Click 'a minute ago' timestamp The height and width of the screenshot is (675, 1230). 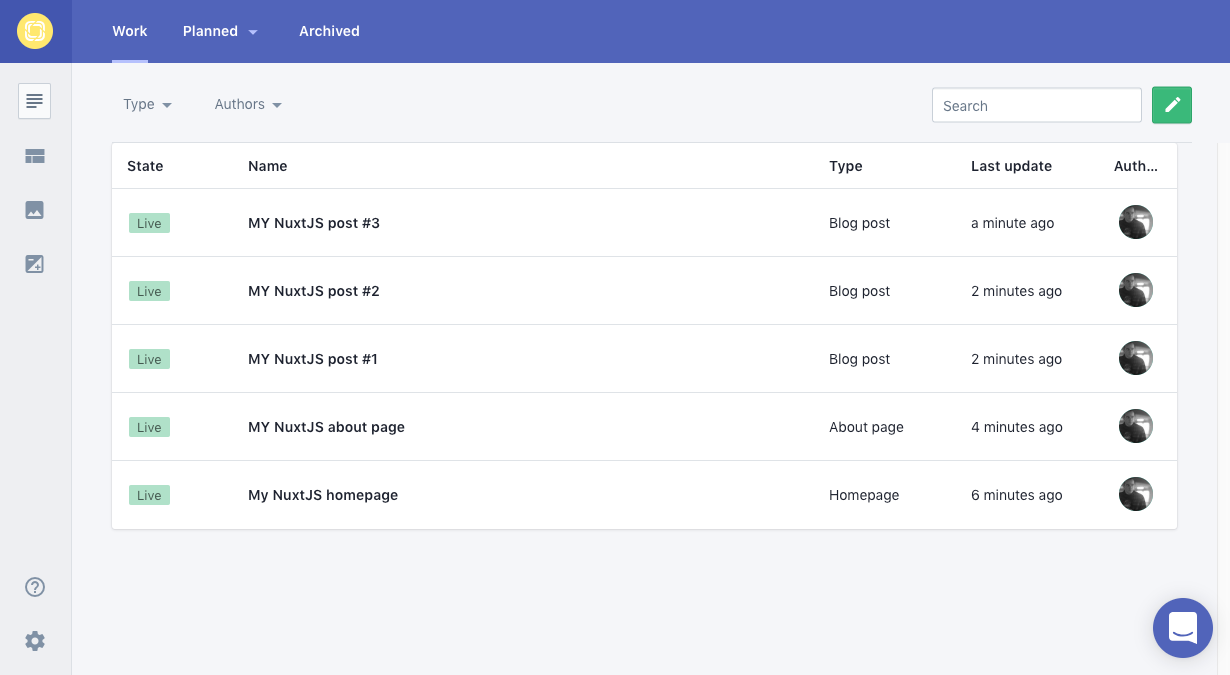pos(1012,223)
